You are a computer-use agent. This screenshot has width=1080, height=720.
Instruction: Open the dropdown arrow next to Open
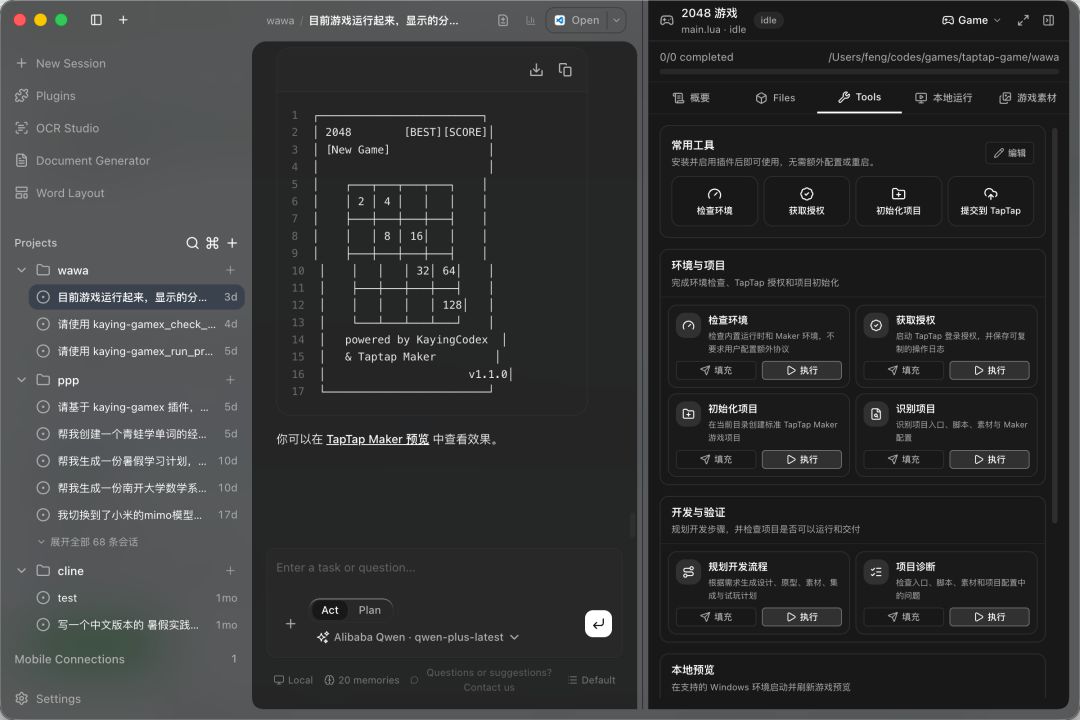coord(616,21)
